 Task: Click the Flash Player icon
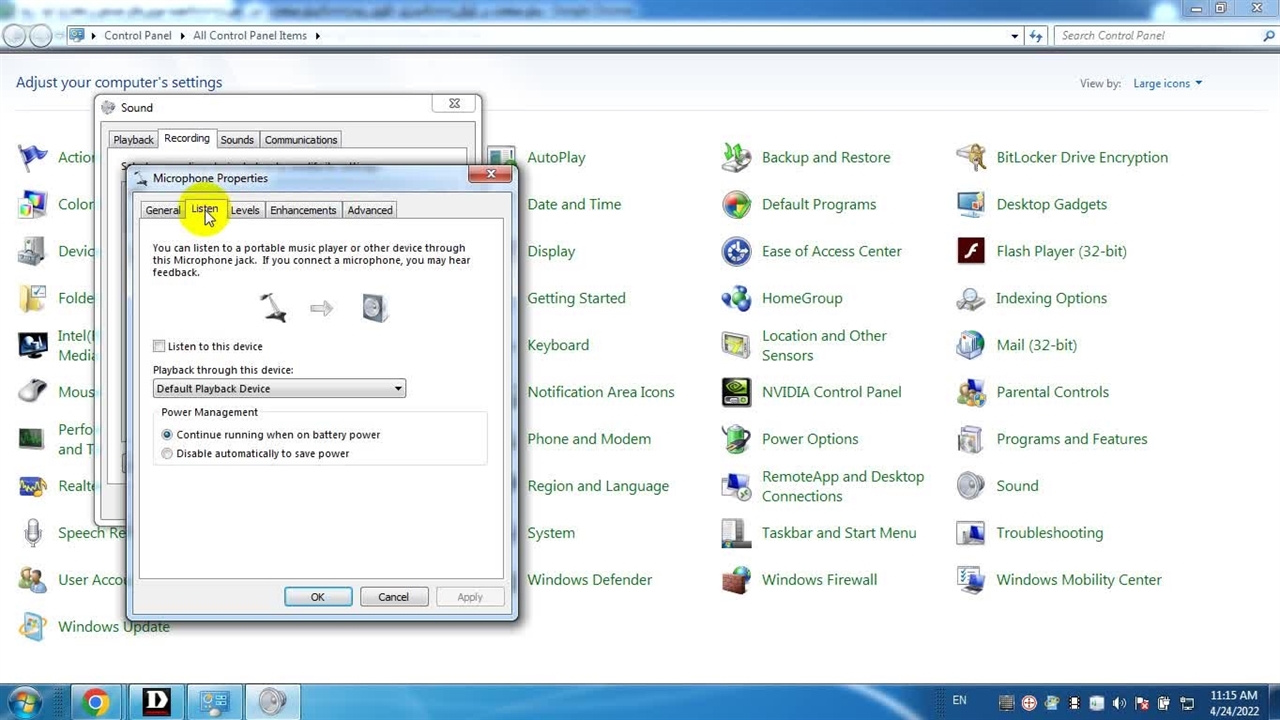pos(971,251)
